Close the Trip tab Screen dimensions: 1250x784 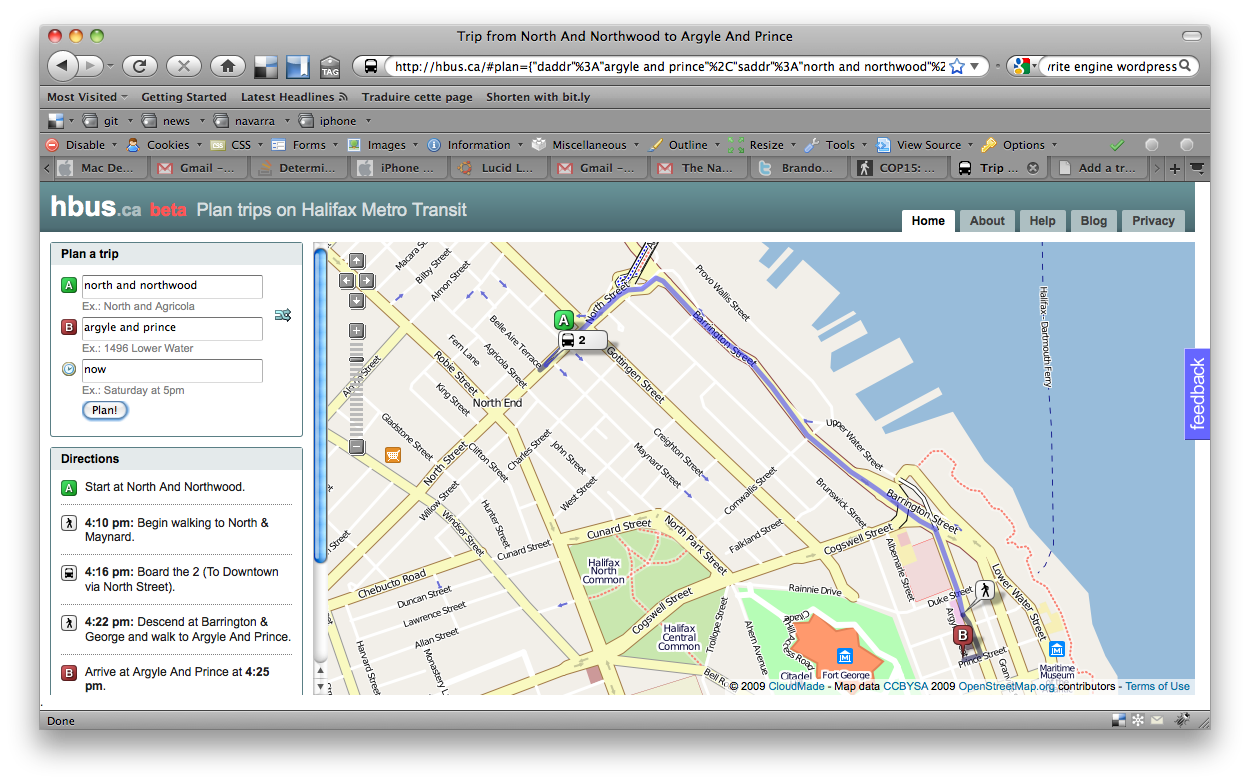point(1033,168)
